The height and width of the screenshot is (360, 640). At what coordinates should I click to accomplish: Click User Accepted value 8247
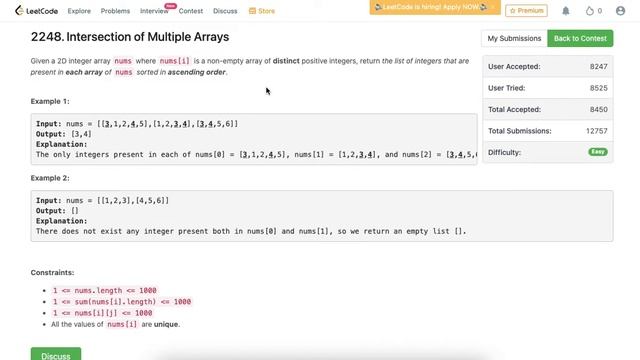[x=598, y=67]
